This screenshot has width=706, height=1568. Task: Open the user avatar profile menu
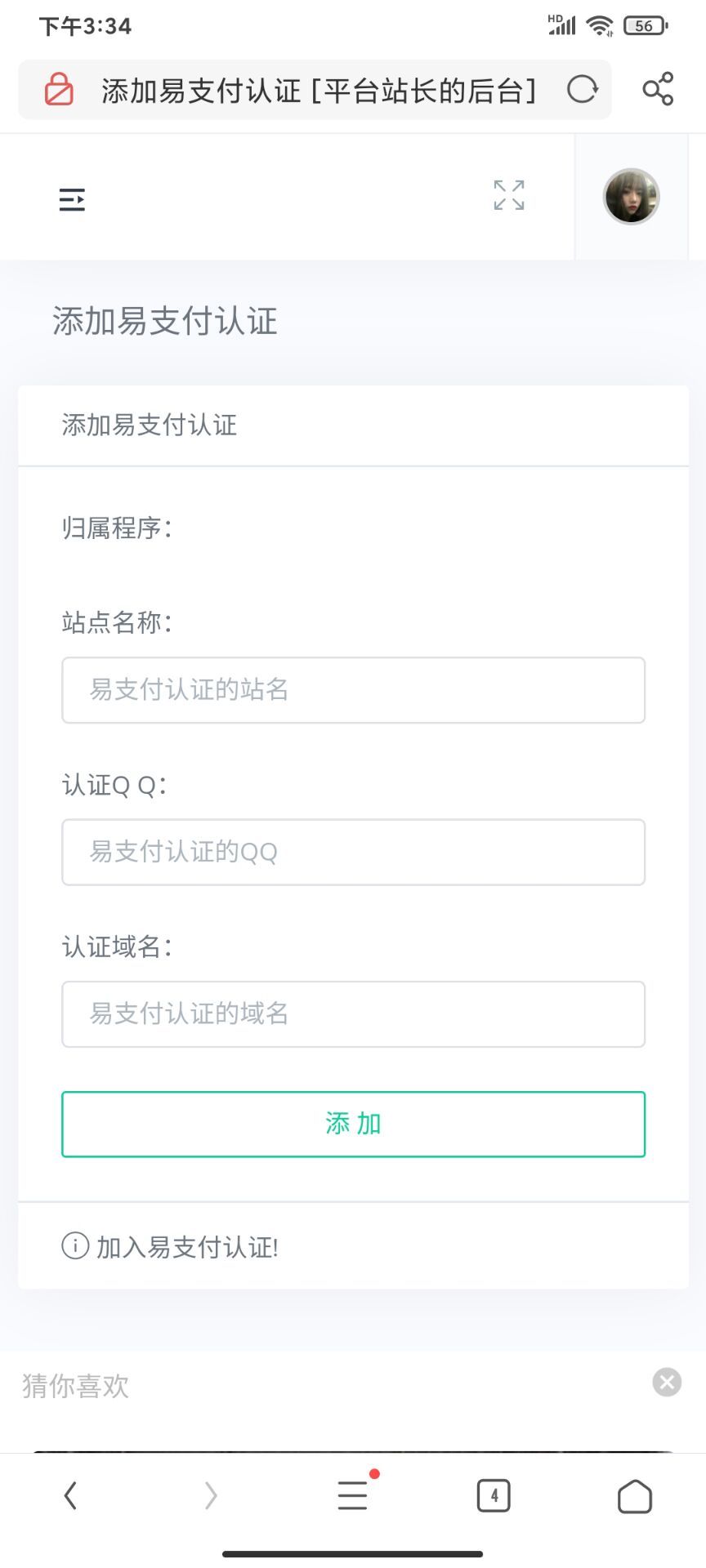point(631,197)
